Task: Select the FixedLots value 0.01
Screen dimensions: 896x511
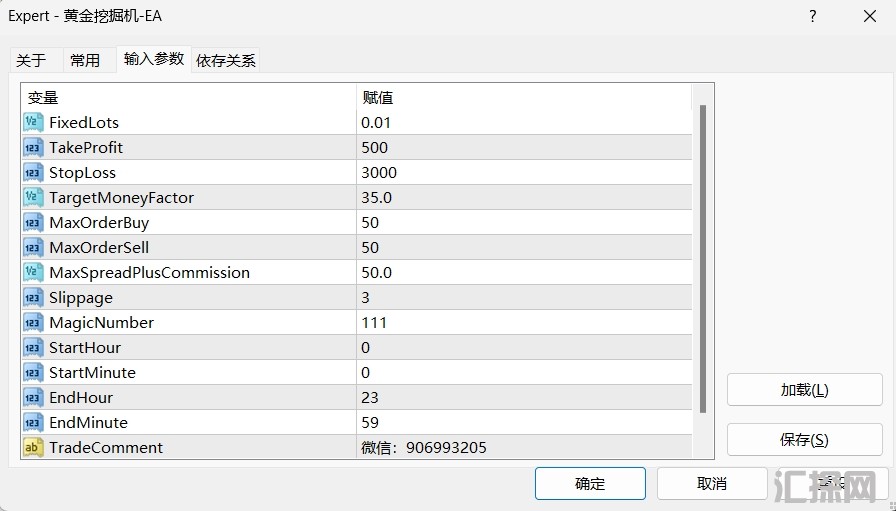Action: click(x=376, y=122)
